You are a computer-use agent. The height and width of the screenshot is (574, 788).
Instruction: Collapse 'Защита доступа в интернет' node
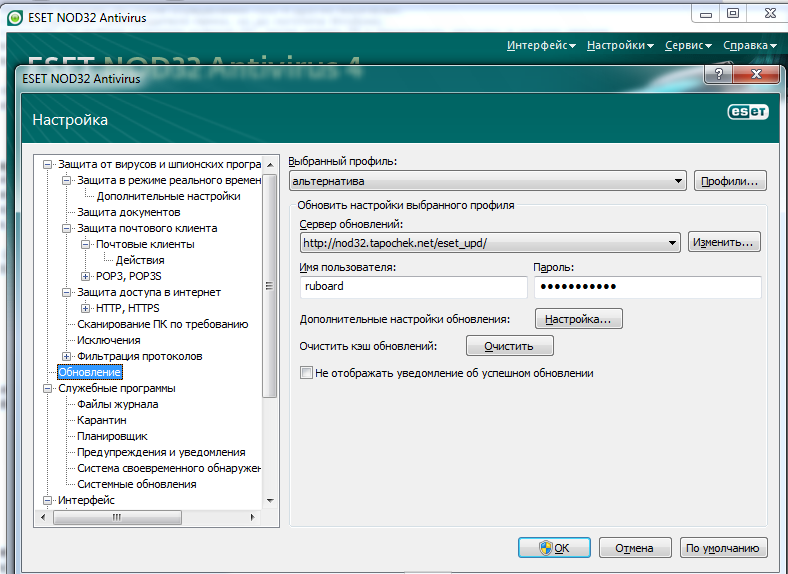coord(66,292)
